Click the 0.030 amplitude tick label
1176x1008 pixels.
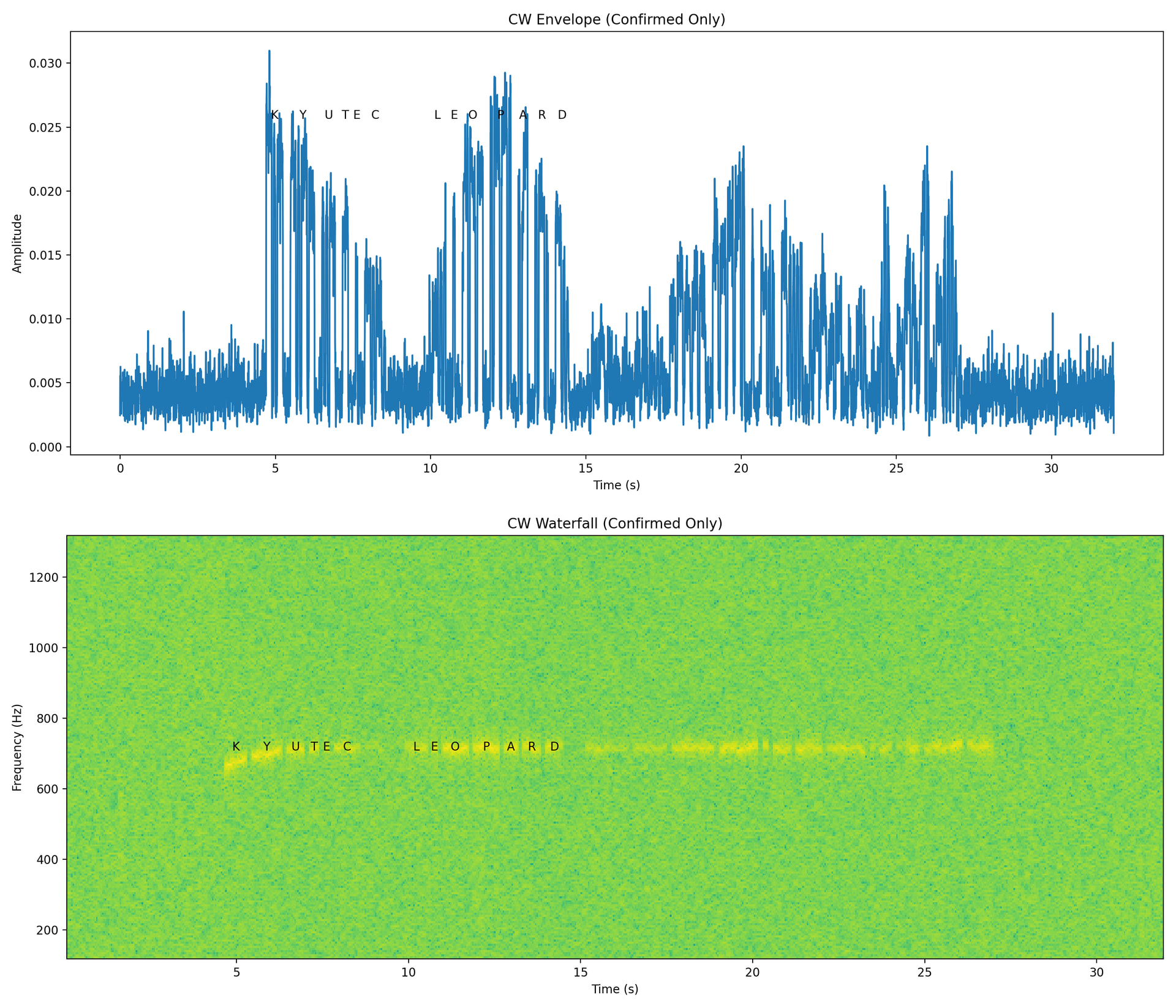pyautogui.click(x=45, y=63)
